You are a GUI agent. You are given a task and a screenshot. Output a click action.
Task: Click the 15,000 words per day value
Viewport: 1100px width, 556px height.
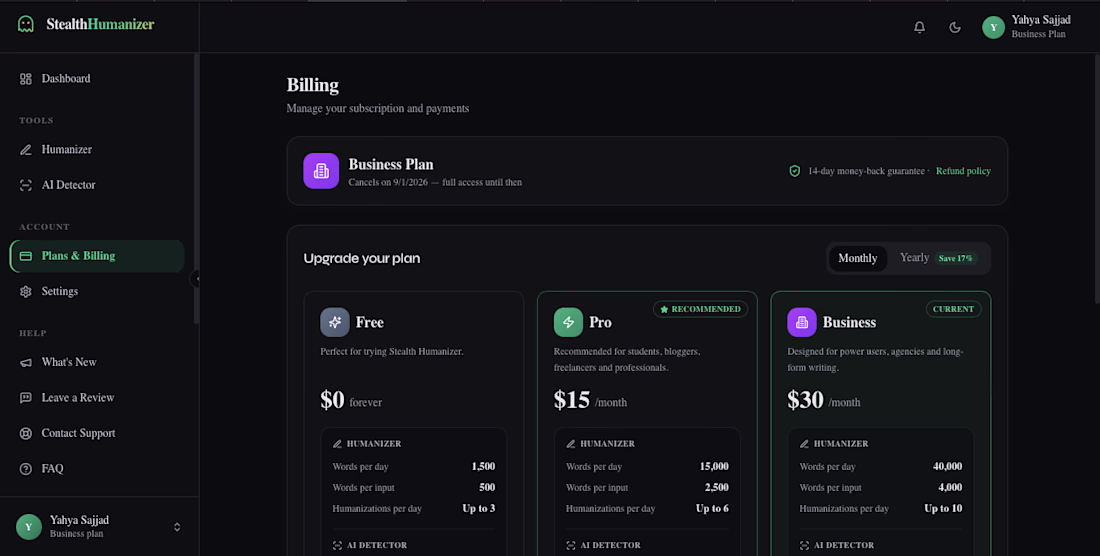(714, 466)
